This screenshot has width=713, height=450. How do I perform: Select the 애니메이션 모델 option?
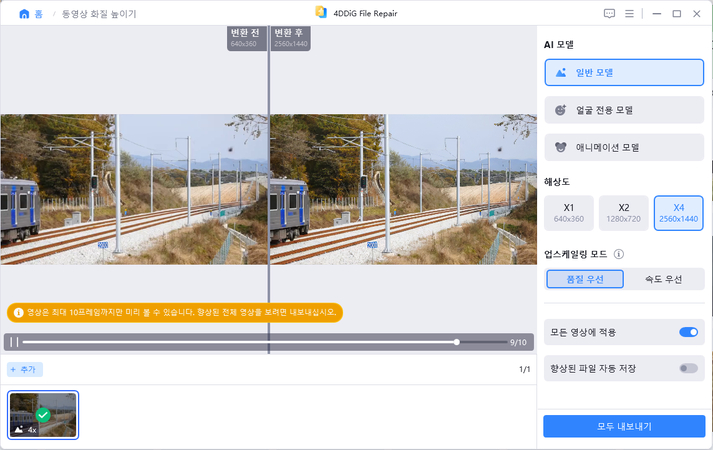point(624,147)
